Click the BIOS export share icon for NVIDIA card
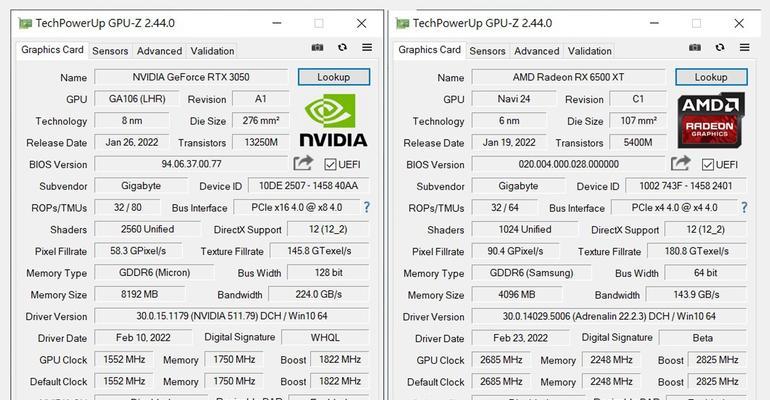Image resolution: width=770 pixels, height=400 pixels. pos(303,163)
